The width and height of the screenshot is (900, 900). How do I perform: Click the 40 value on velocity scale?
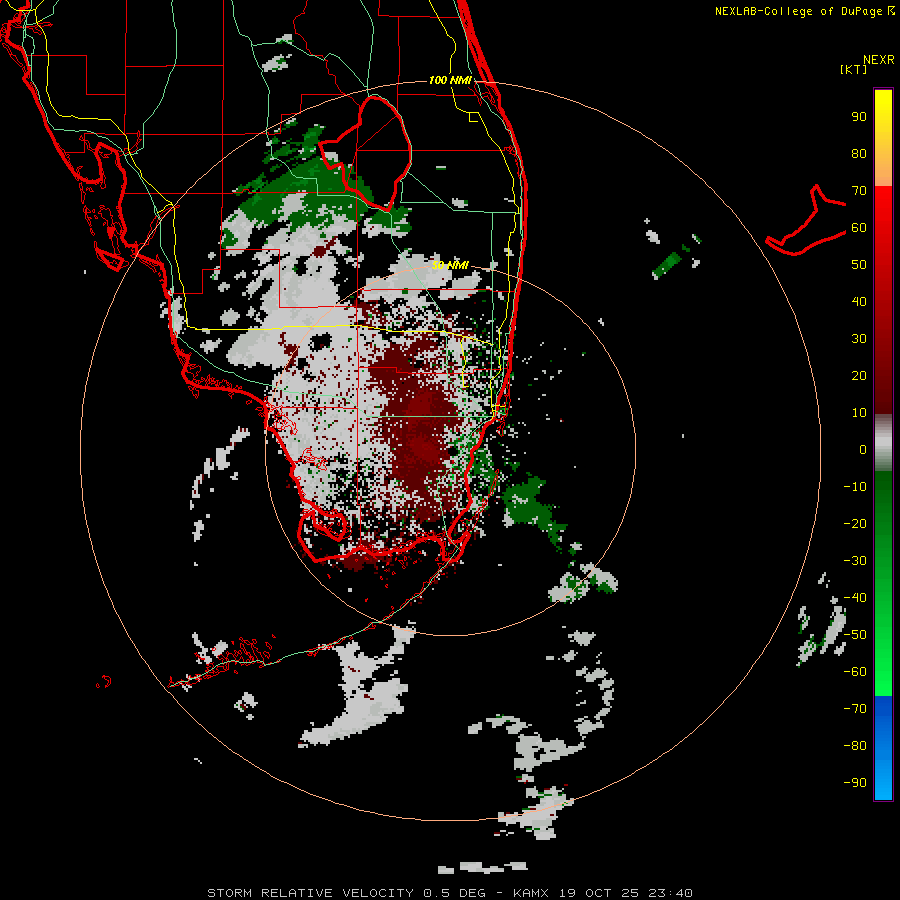click(859, 302)
